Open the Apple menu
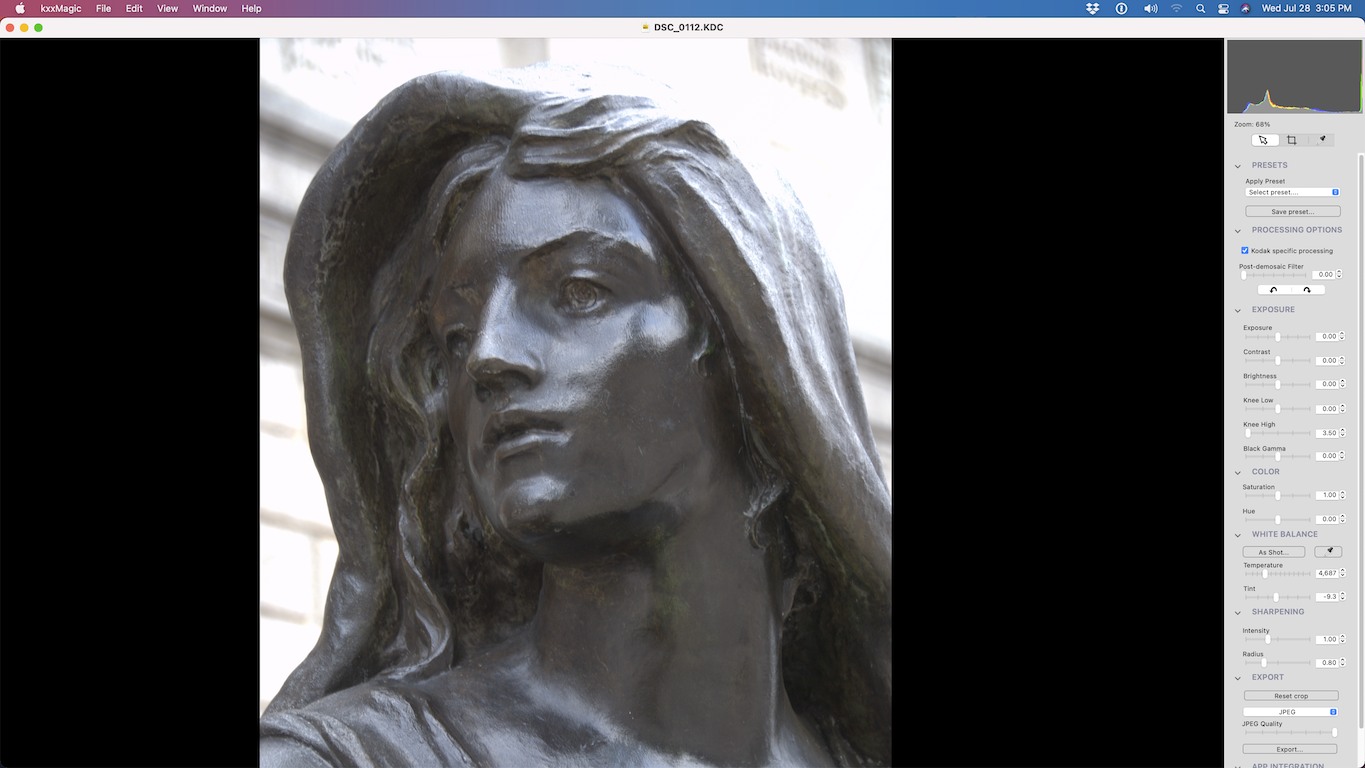Viewport: 1365px width, 768px height. pyautogui.click(x=19, y=8)
